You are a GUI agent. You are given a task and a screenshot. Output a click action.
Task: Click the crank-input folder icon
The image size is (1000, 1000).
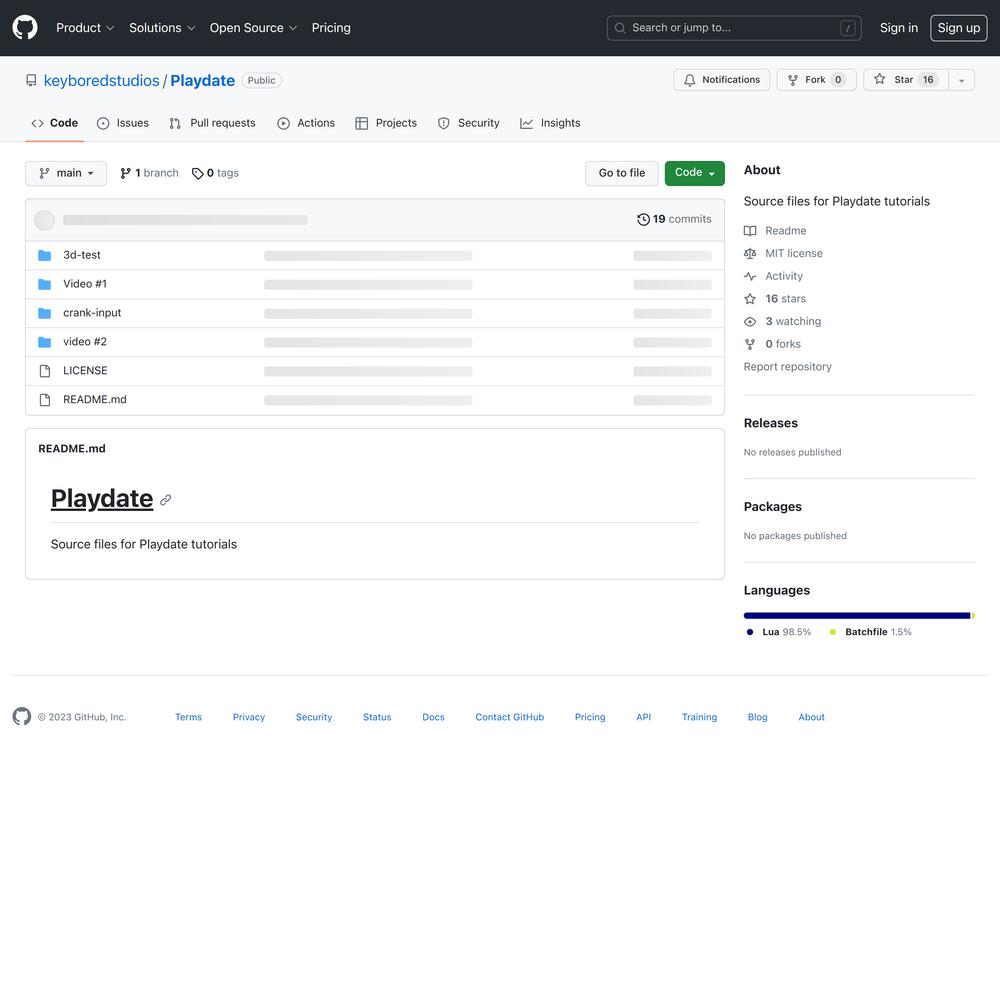pos(45,313)
